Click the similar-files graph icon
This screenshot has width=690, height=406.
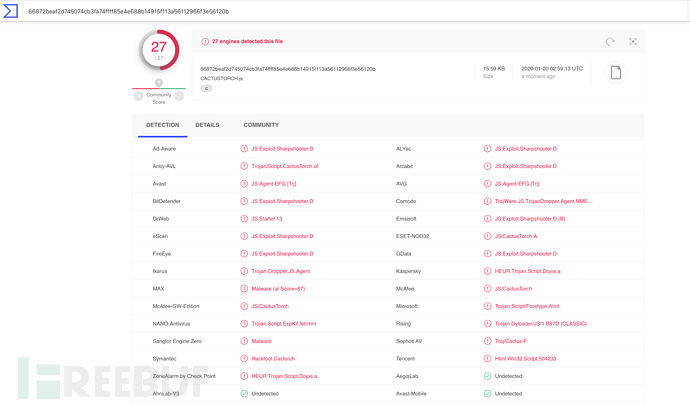633,41
